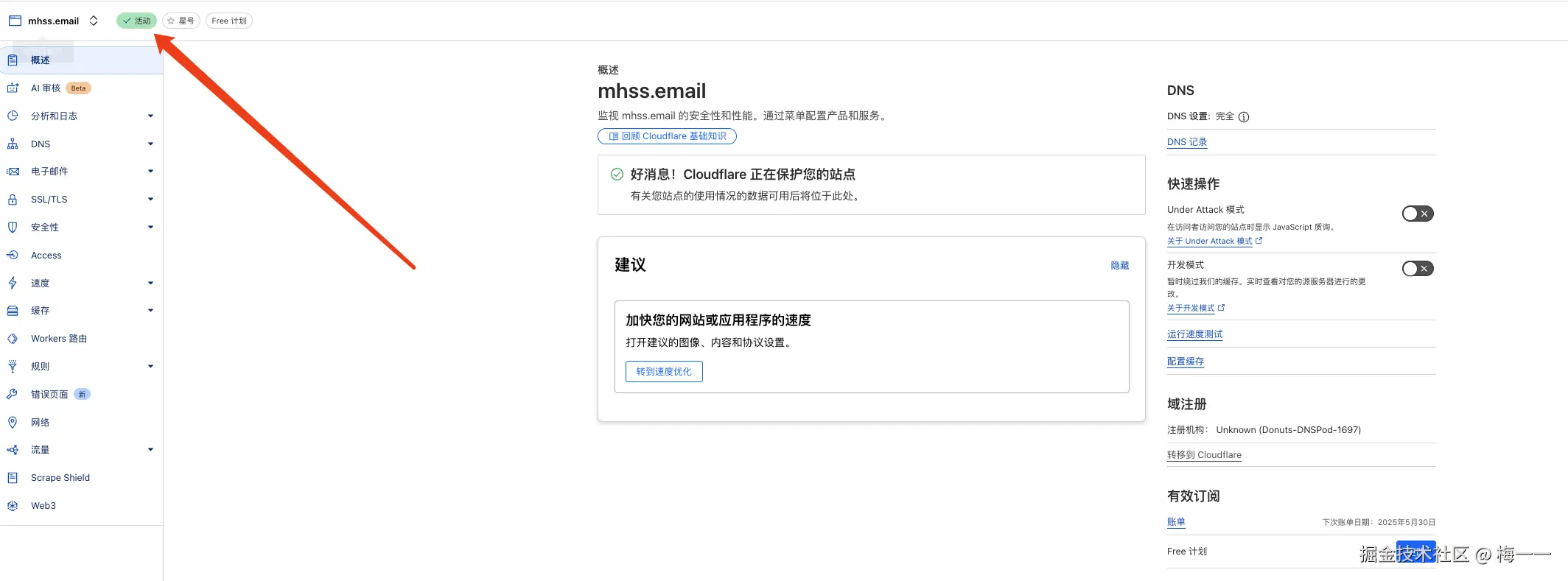
Task: Click the info icon next to DNS 设置 完全
Action: (1244, 117)
